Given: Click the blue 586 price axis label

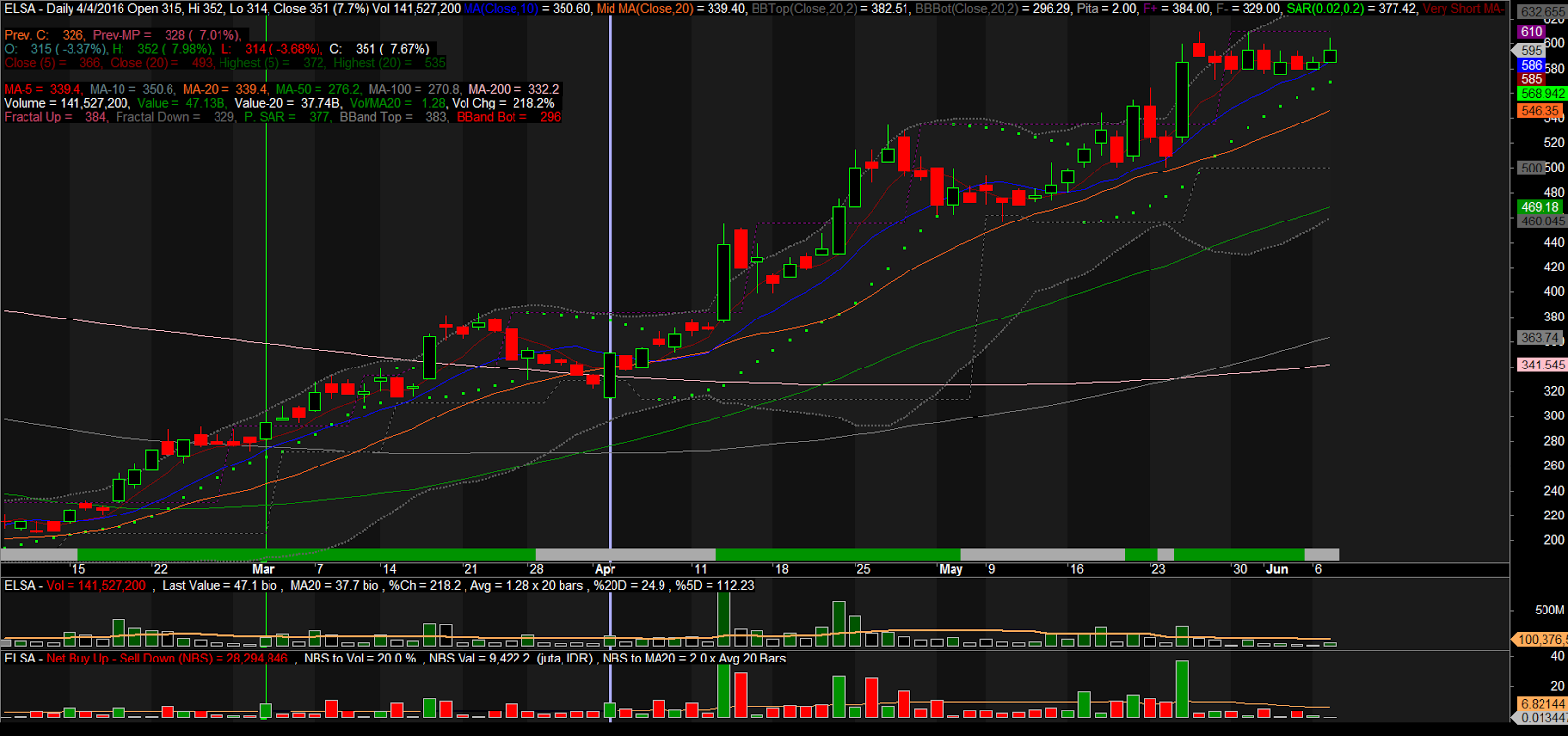Looking at the screenshot, I should (x=1532, y=66).
